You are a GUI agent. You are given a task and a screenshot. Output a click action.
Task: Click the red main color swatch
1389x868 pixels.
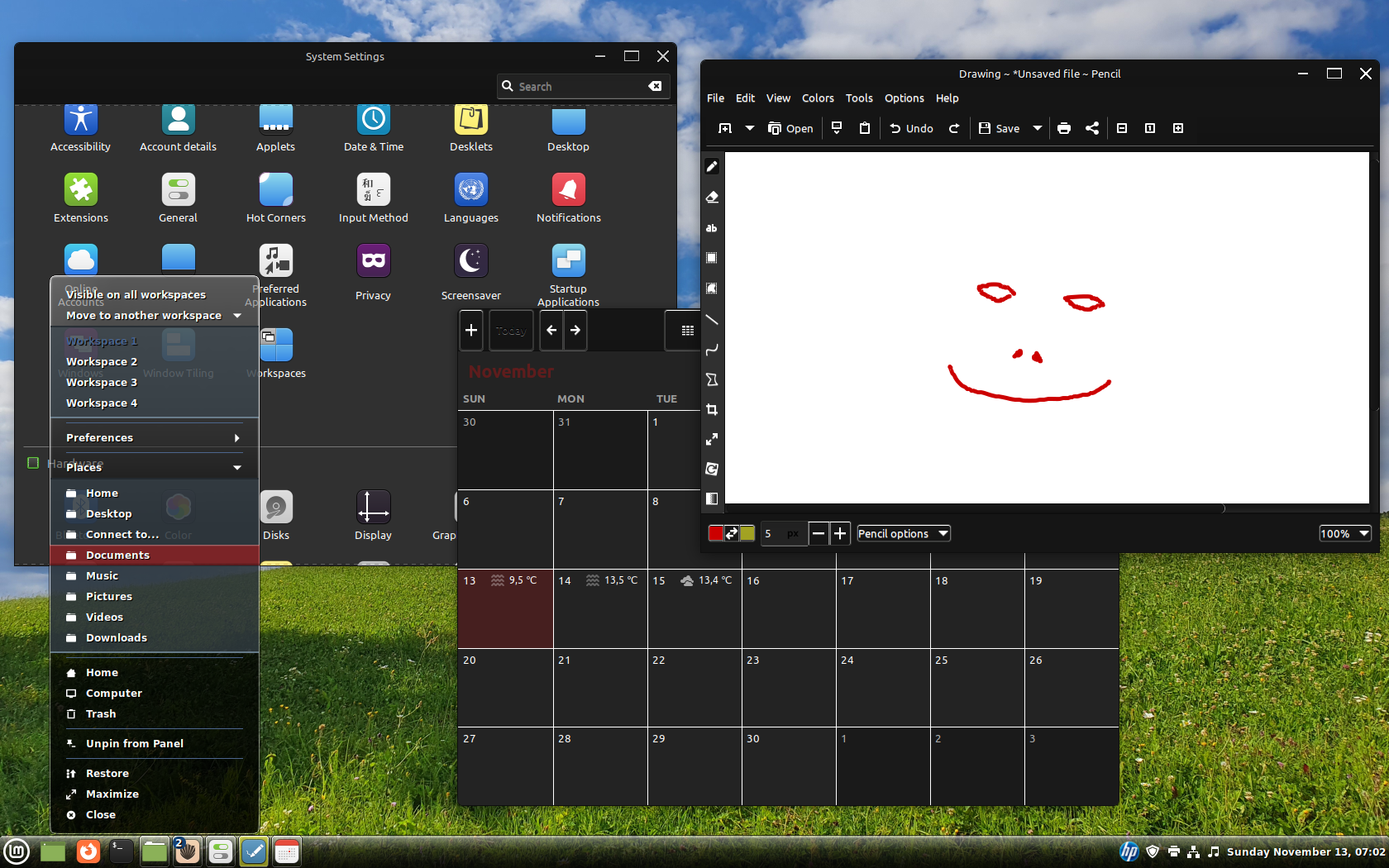[x=716, y=533]
